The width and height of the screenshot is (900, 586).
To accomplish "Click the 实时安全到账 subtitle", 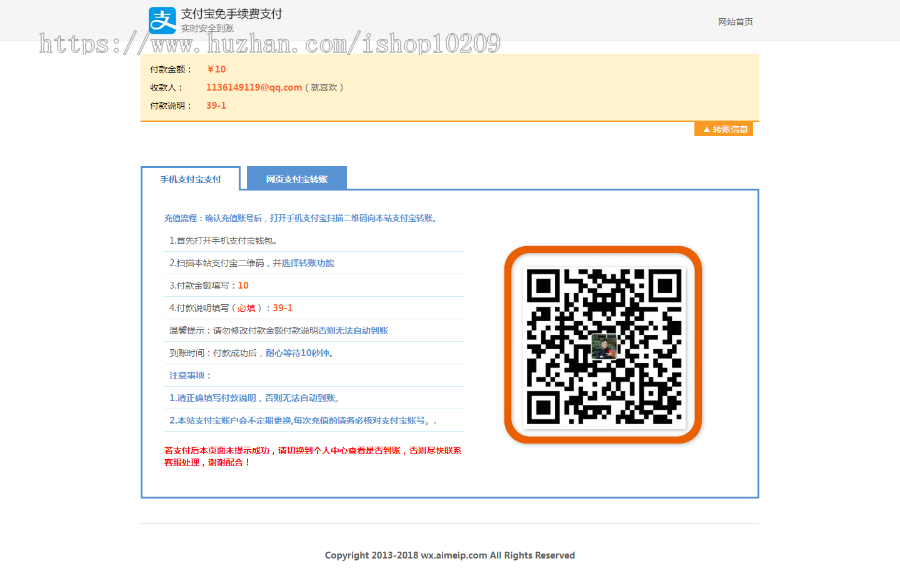I will pos(208,28).
